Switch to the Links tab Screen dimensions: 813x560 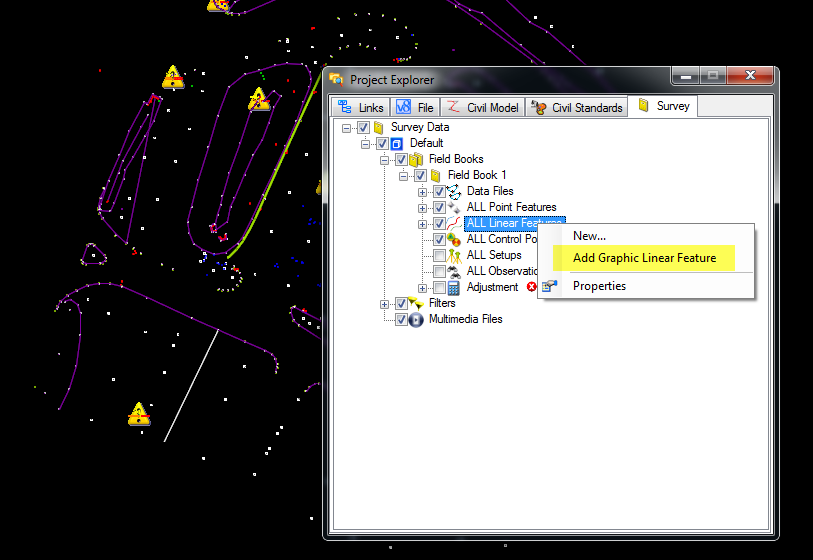(360, 107)
